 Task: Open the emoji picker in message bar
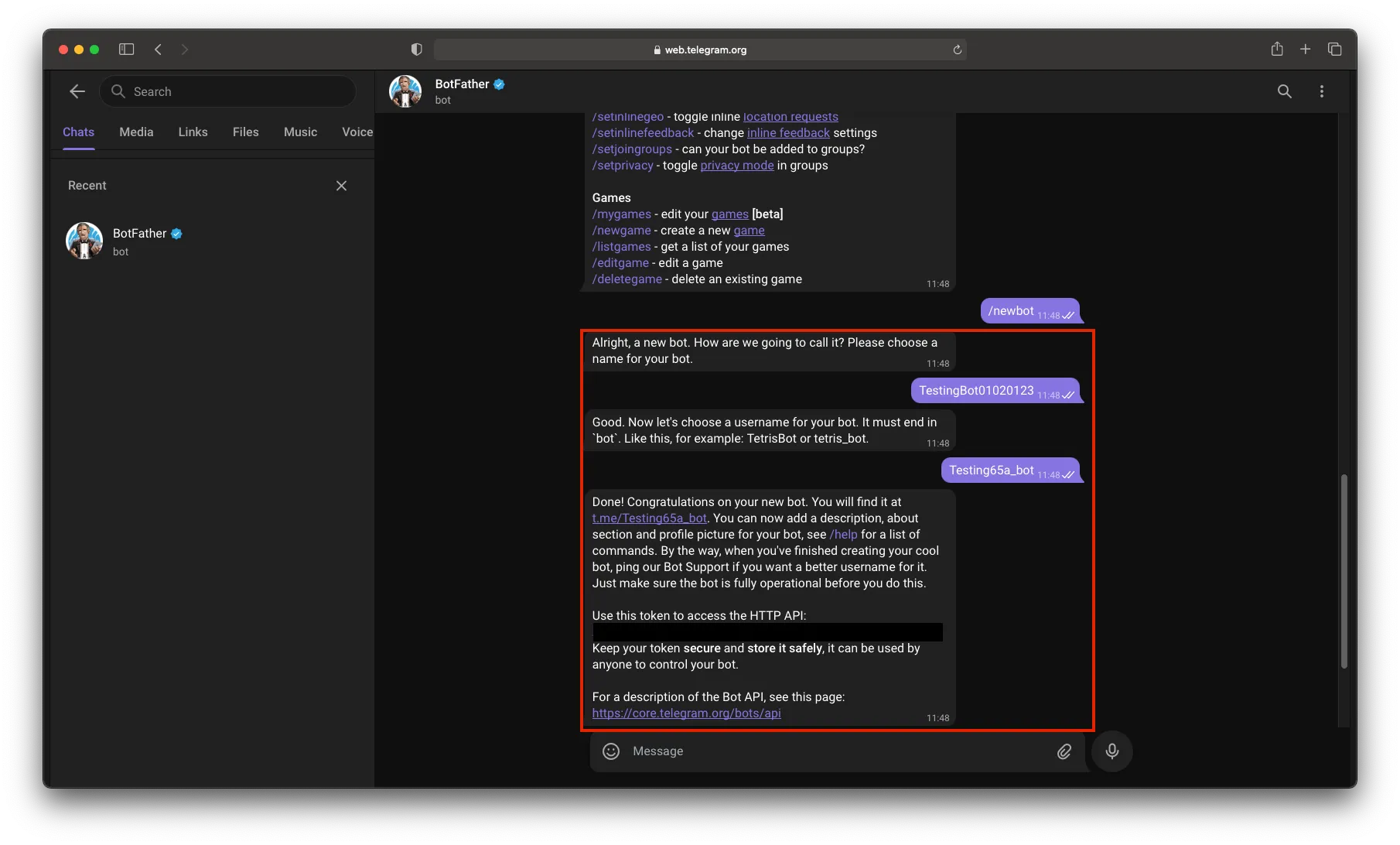(x=611, y=751)
